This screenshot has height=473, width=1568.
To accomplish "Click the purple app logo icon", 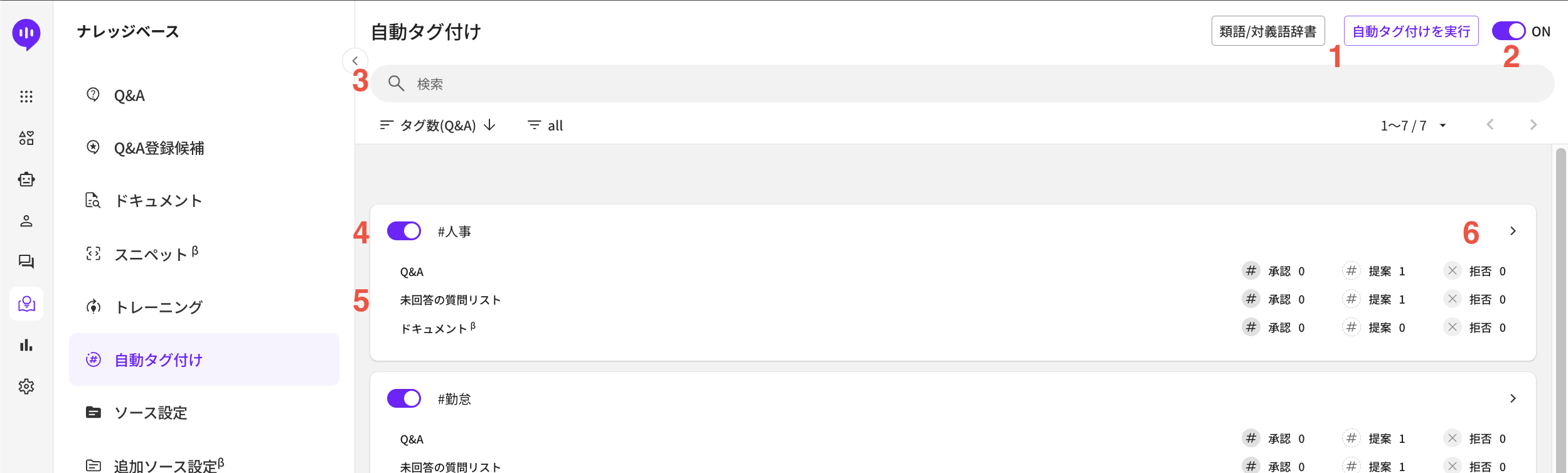I will coord(26,33).
